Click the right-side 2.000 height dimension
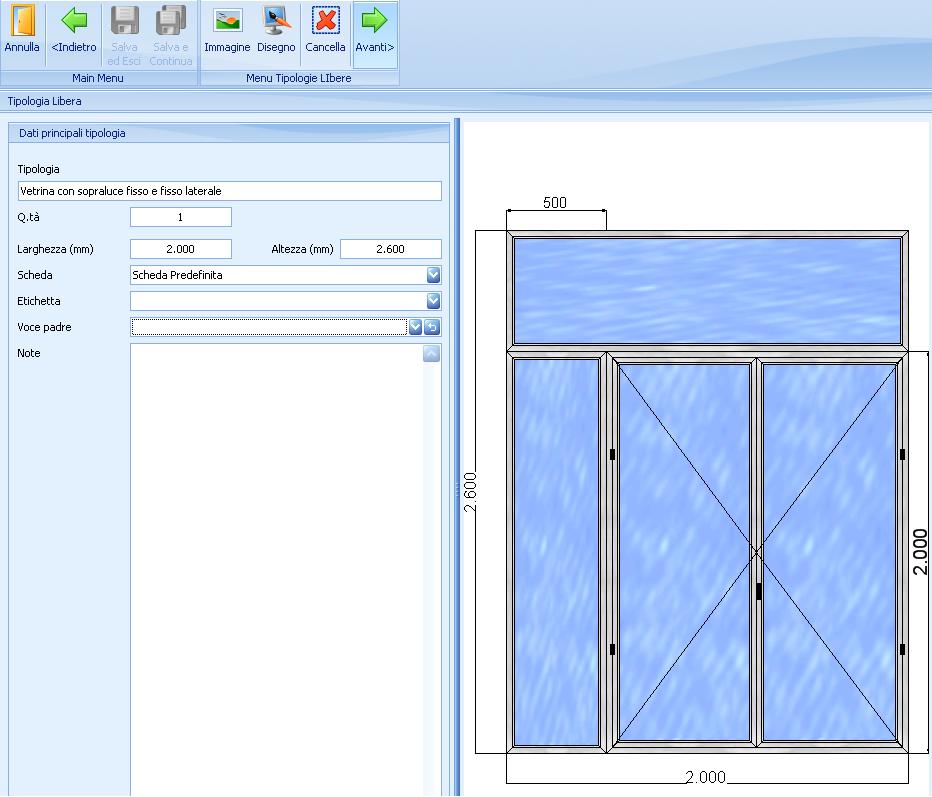 [x=920, y=552]
